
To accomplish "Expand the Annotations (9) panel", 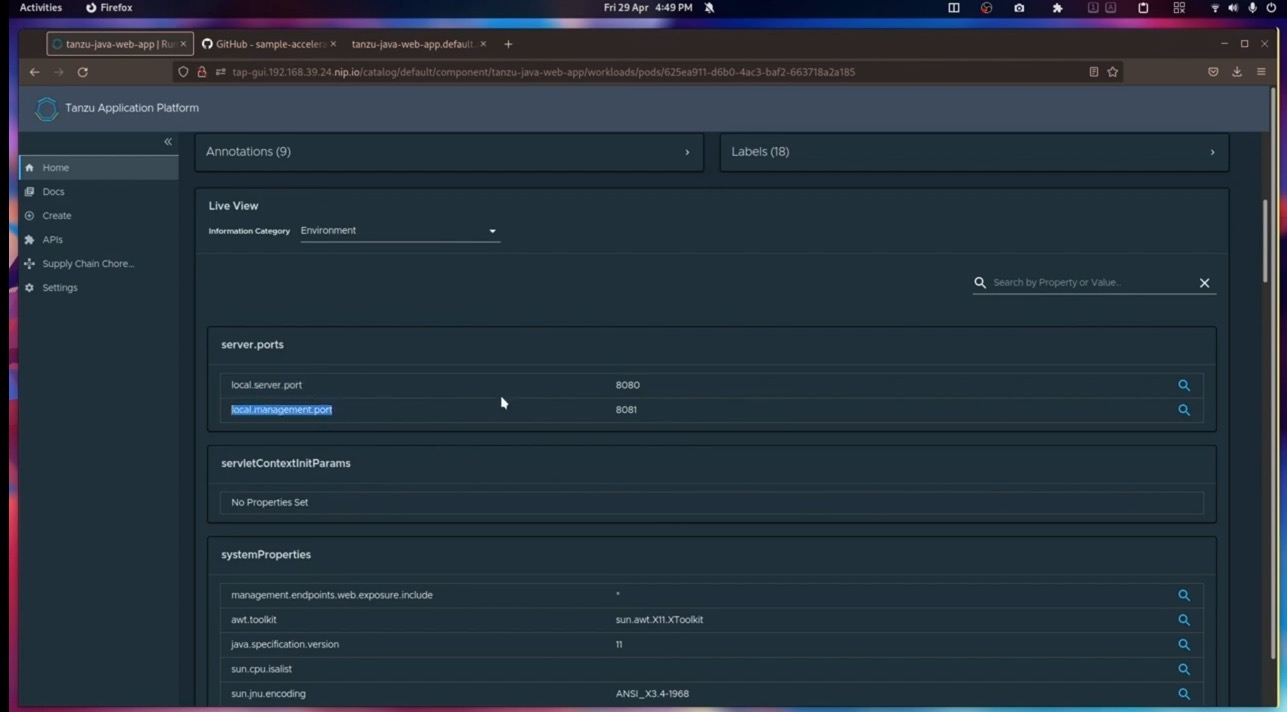I will (448, 152).
